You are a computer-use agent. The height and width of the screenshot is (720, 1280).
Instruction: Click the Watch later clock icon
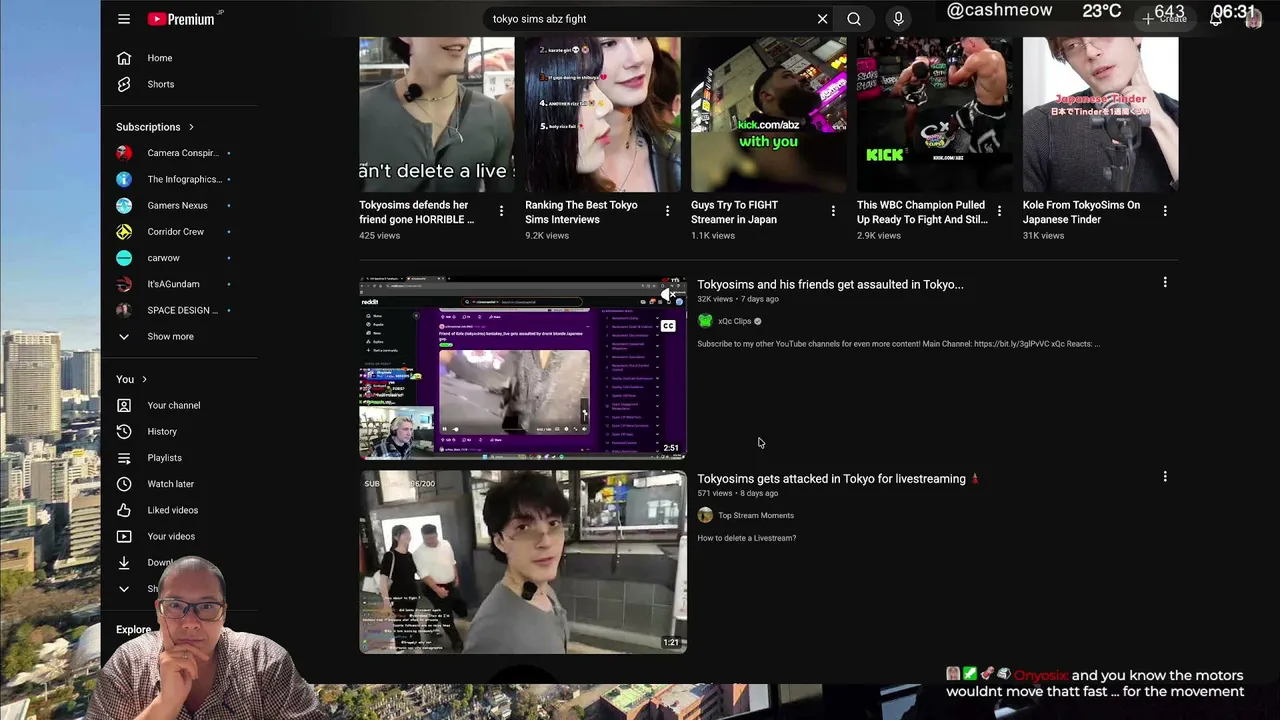click(124, 484)
